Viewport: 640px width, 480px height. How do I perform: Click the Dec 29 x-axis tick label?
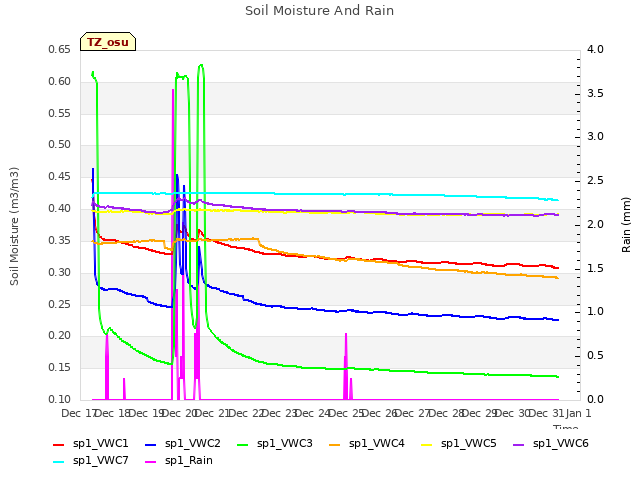(482, 413)
